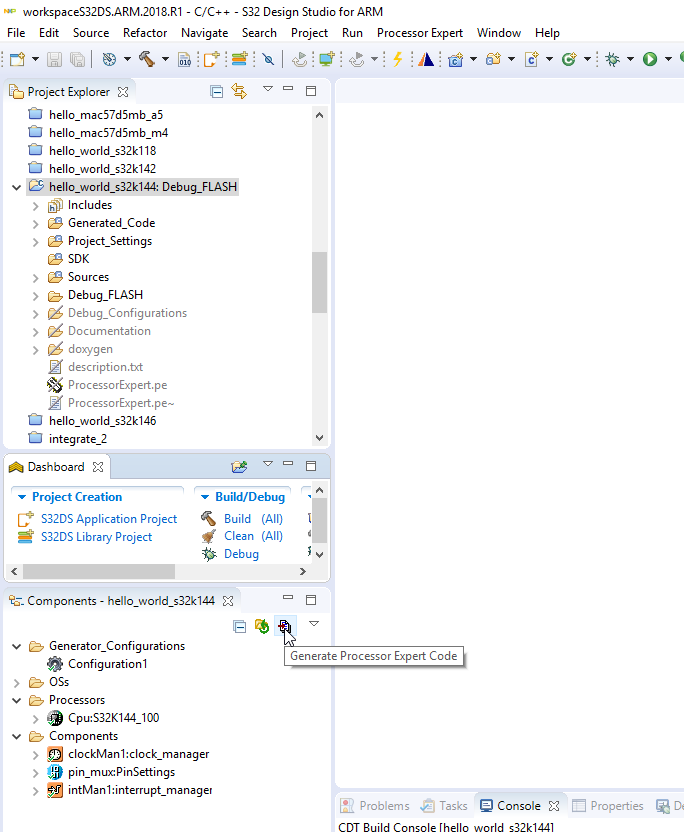Click S32DS Application Project link
The width and height of the screenshot is (684, 832).
click(109, 519)
